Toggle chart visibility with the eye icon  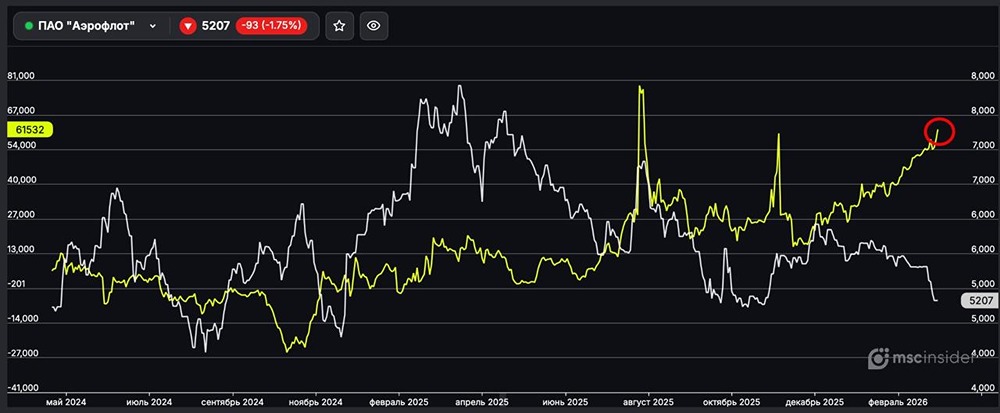pos(374,26)
